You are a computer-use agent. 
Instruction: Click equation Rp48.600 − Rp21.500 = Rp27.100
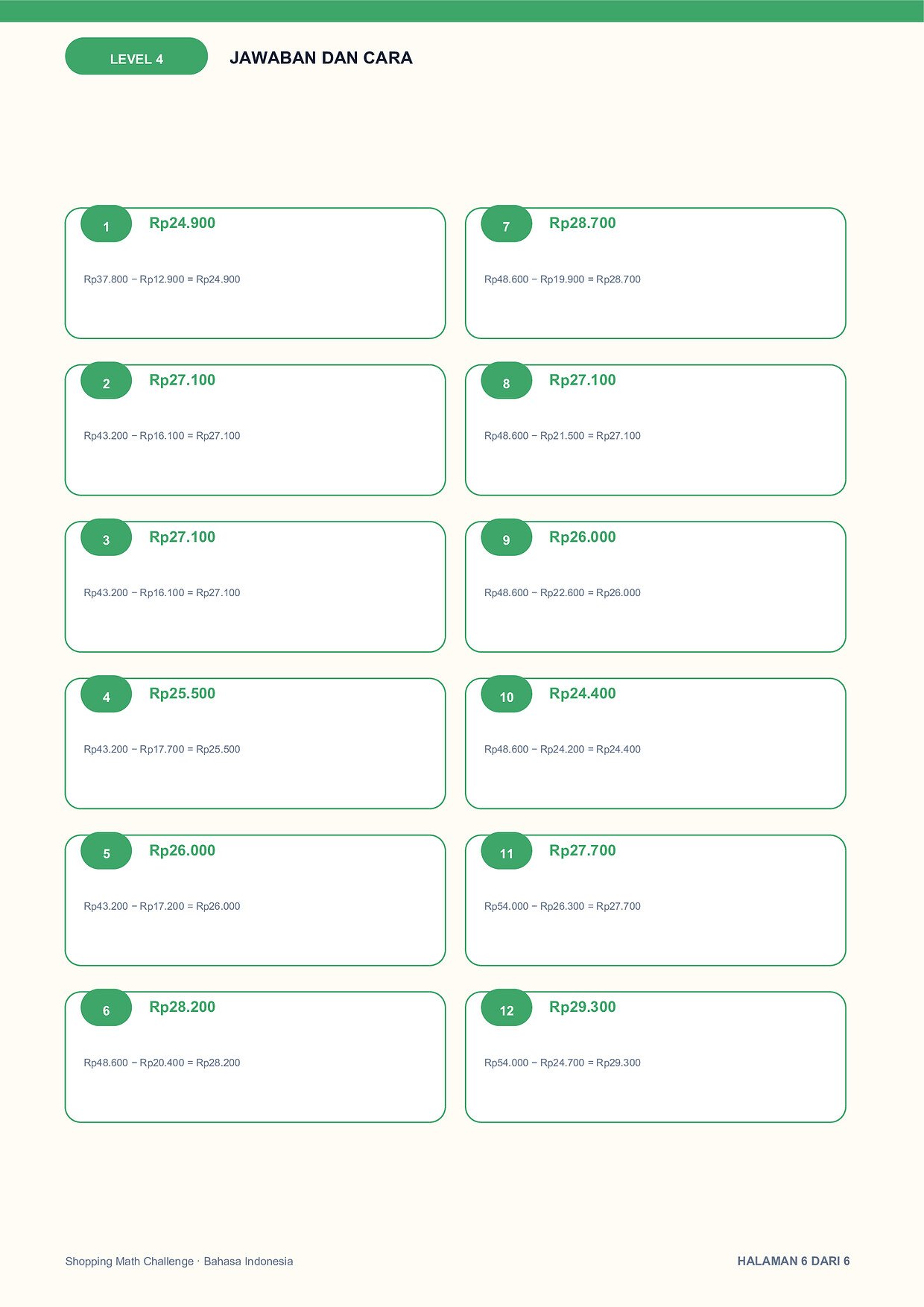tap(563, 436)
